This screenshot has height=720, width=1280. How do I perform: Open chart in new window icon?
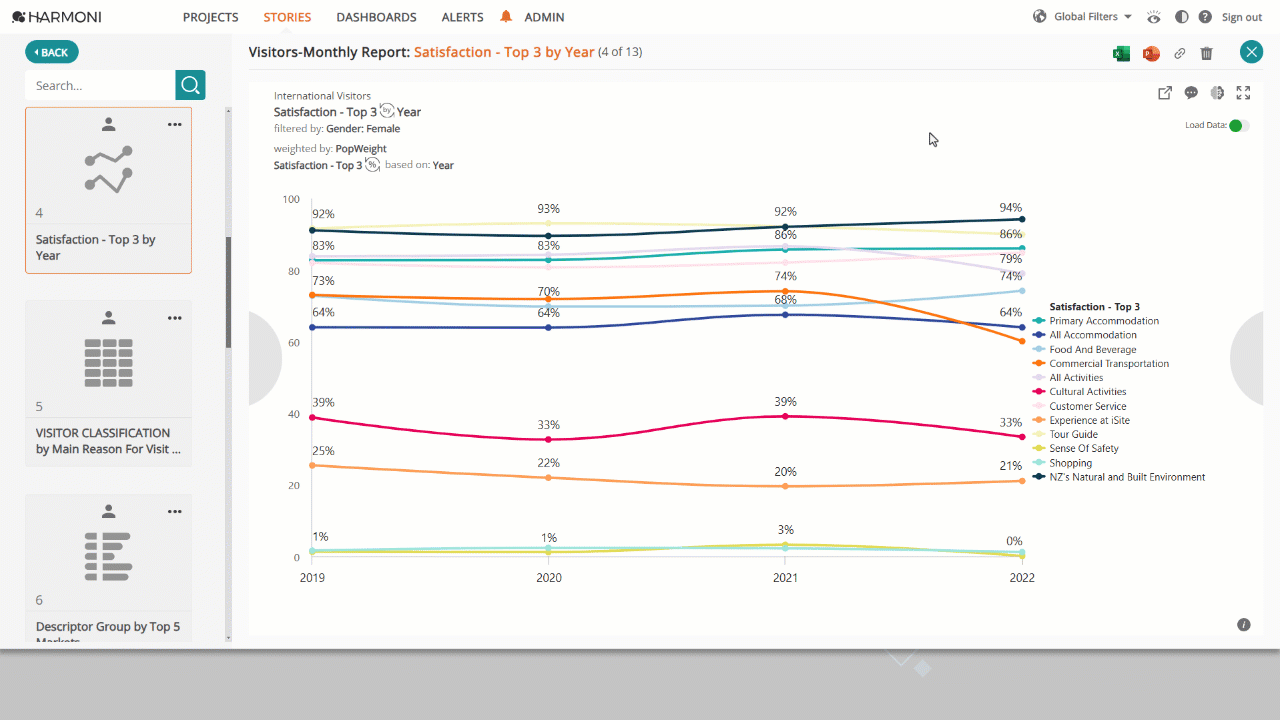[x=1165, y=93]
